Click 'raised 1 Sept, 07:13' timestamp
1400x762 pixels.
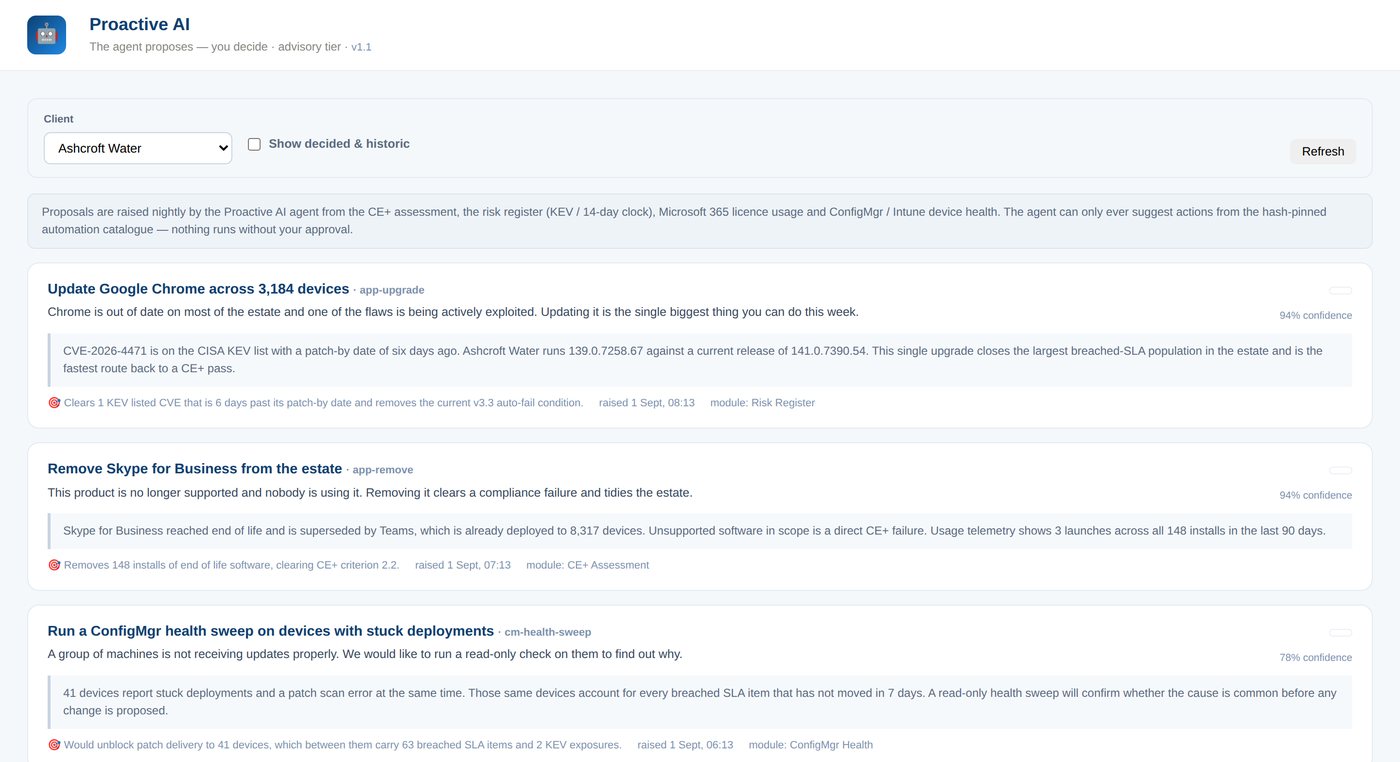463,565
